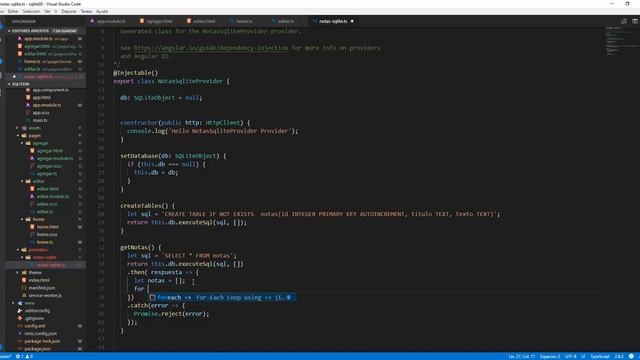Open changes icon in editor title bar

click(x=624, y=21)
